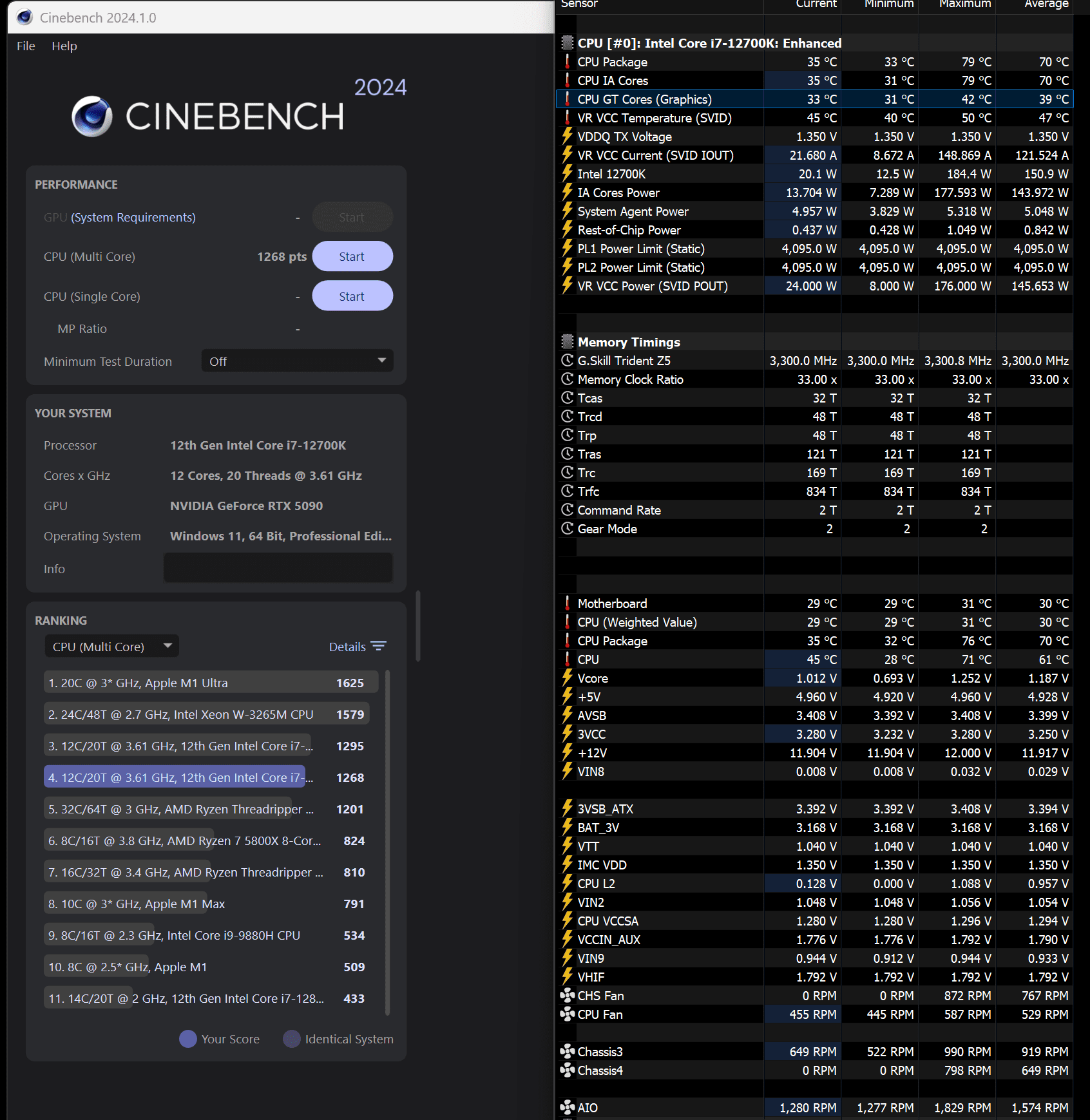Click lightning icon beside PL1 Power Limit
The image size is (1090, 1120).
click(567, 249)
